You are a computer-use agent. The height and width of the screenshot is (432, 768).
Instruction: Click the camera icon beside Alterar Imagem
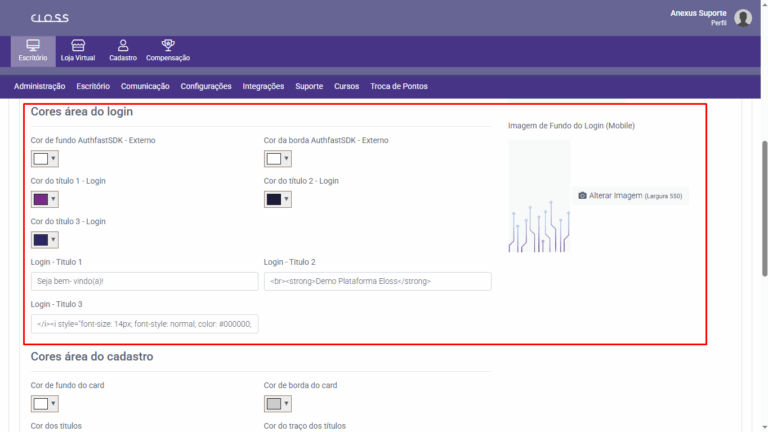(583, 196)
